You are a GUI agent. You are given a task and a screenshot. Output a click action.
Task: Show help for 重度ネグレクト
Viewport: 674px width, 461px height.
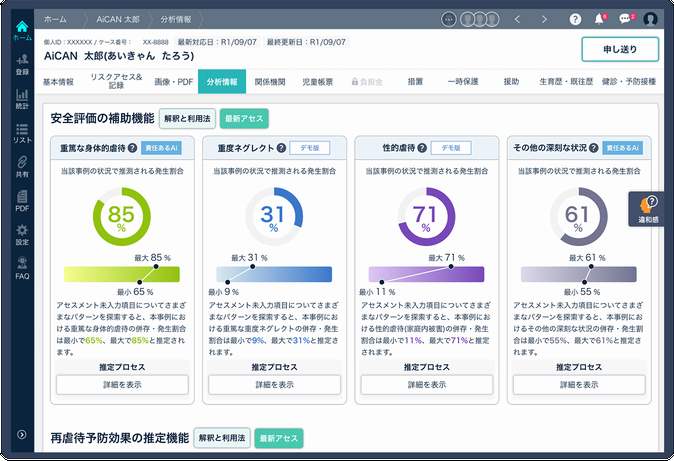pos(281,148)
